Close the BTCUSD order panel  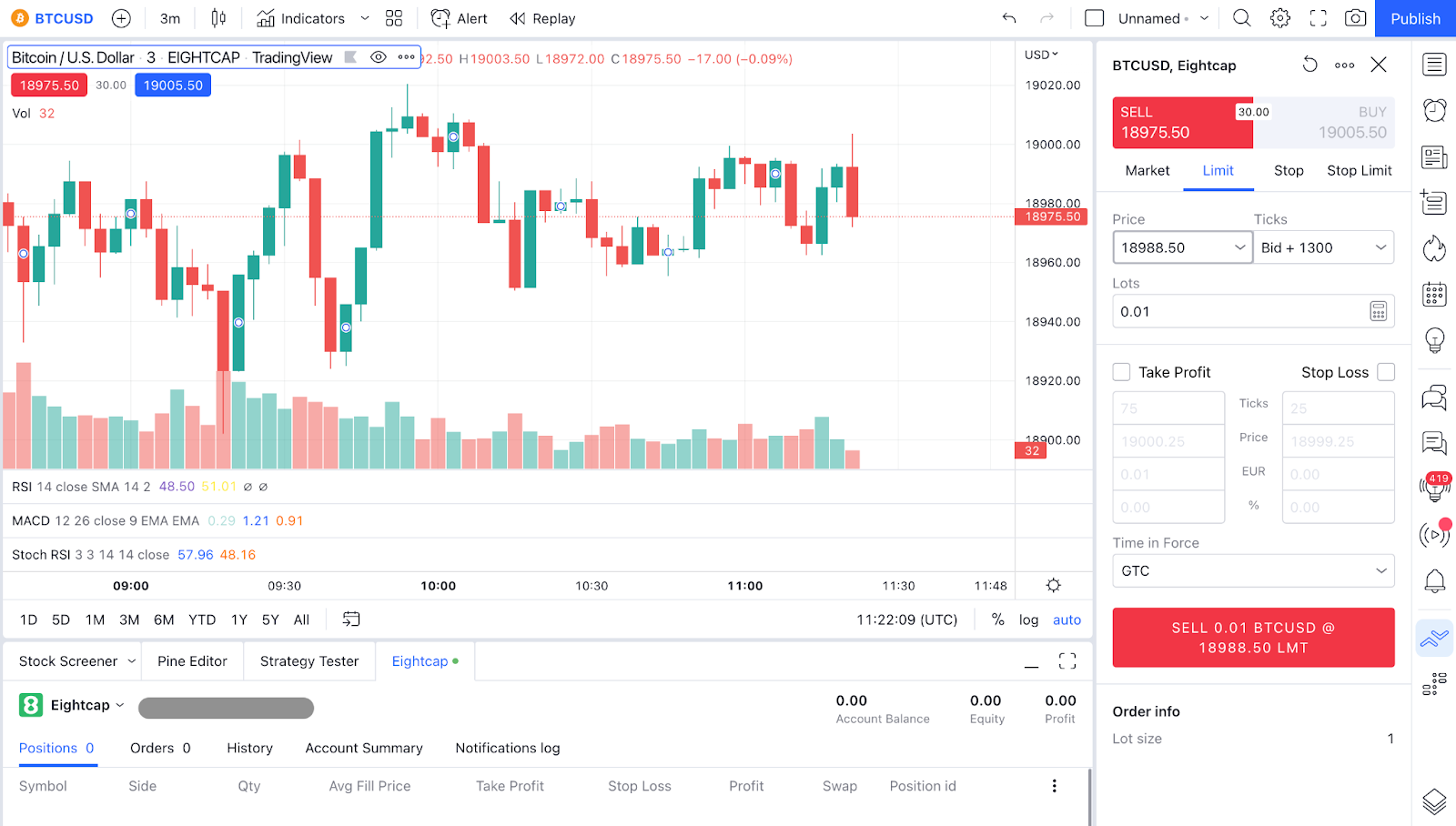click(1379, 65)
